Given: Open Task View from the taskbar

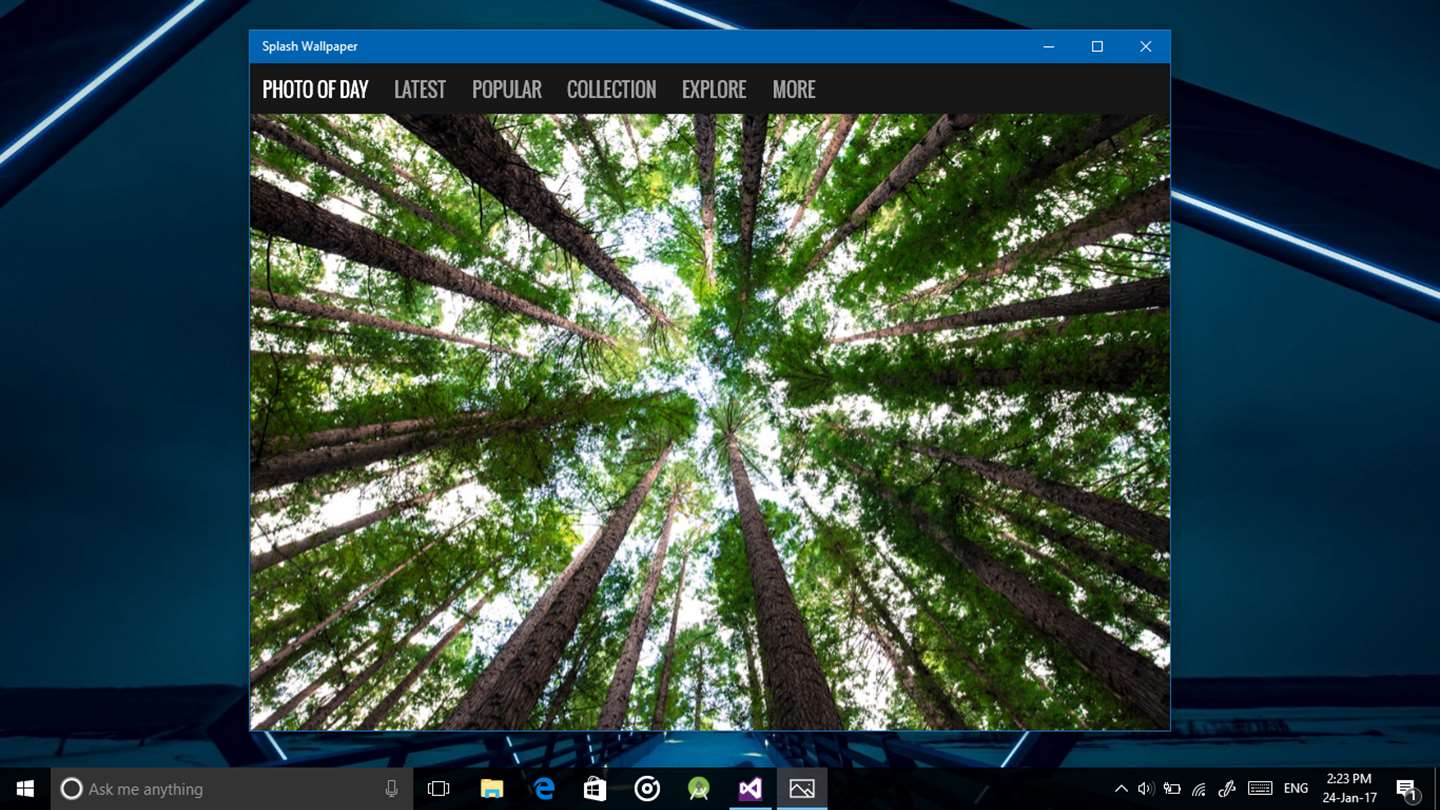Looking at the screenshot, I should point(438,789).
